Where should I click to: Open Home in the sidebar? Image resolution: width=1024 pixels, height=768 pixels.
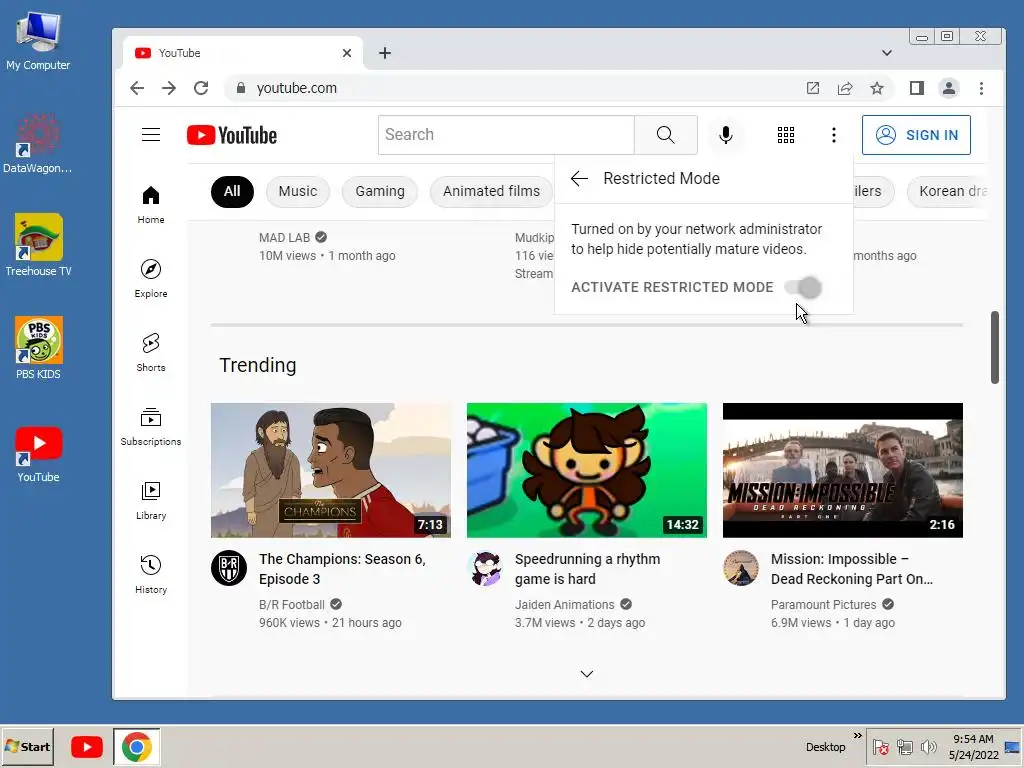pos(151,205)
